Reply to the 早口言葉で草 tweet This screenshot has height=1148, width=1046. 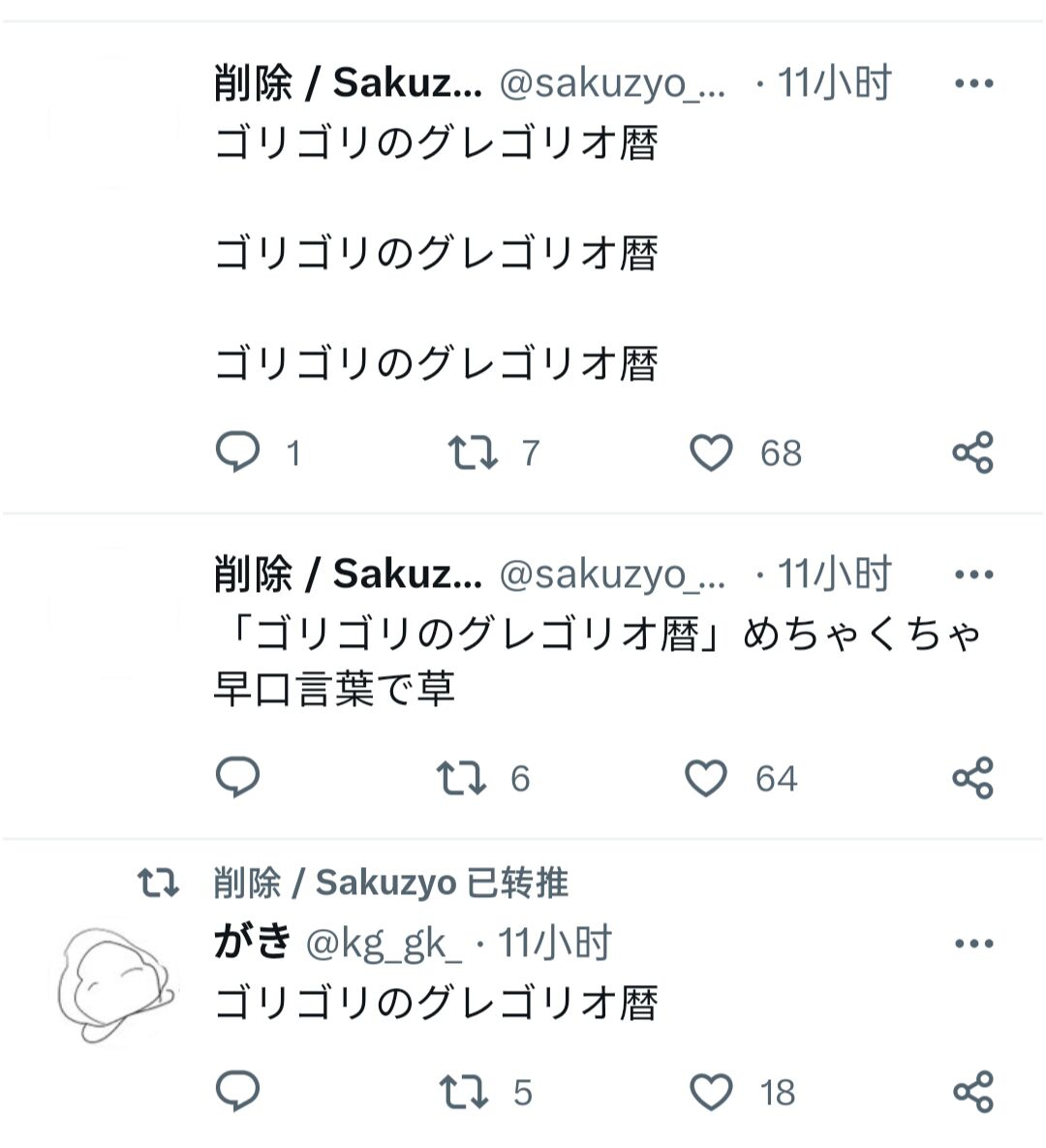(x=238, y=778)
